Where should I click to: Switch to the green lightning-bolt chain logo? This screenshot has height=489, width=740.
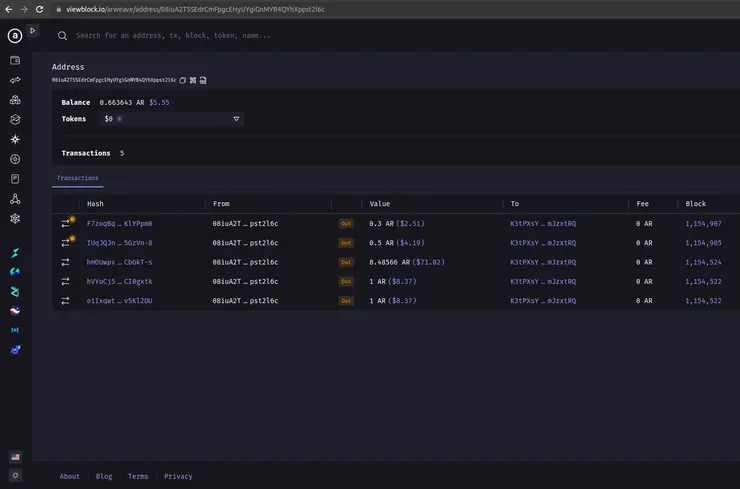[15, 253]
